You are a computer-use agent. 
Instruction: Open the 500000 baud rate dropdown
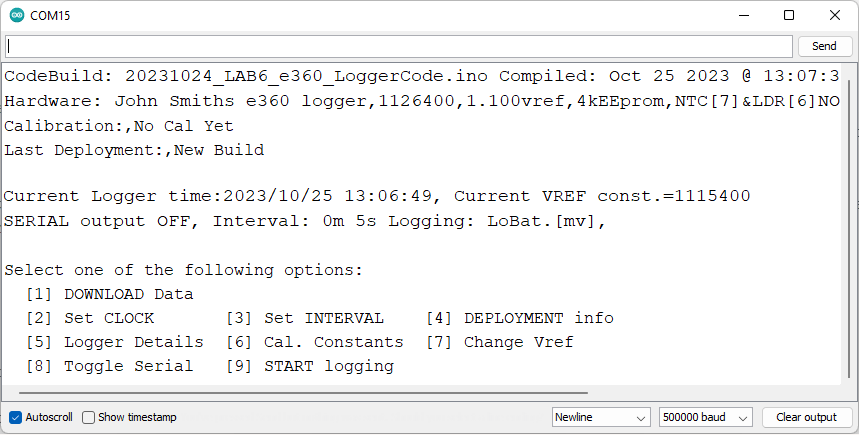click(x=706, y=417)
